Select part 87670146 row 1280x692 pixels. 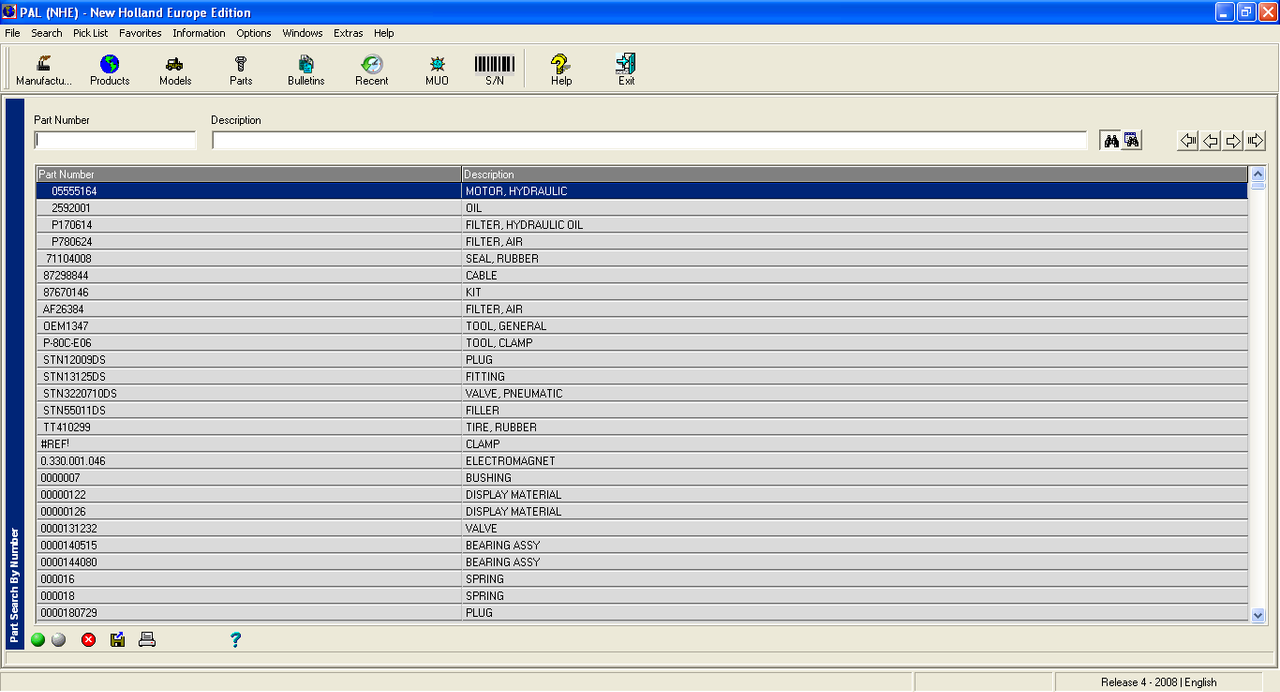642,293
